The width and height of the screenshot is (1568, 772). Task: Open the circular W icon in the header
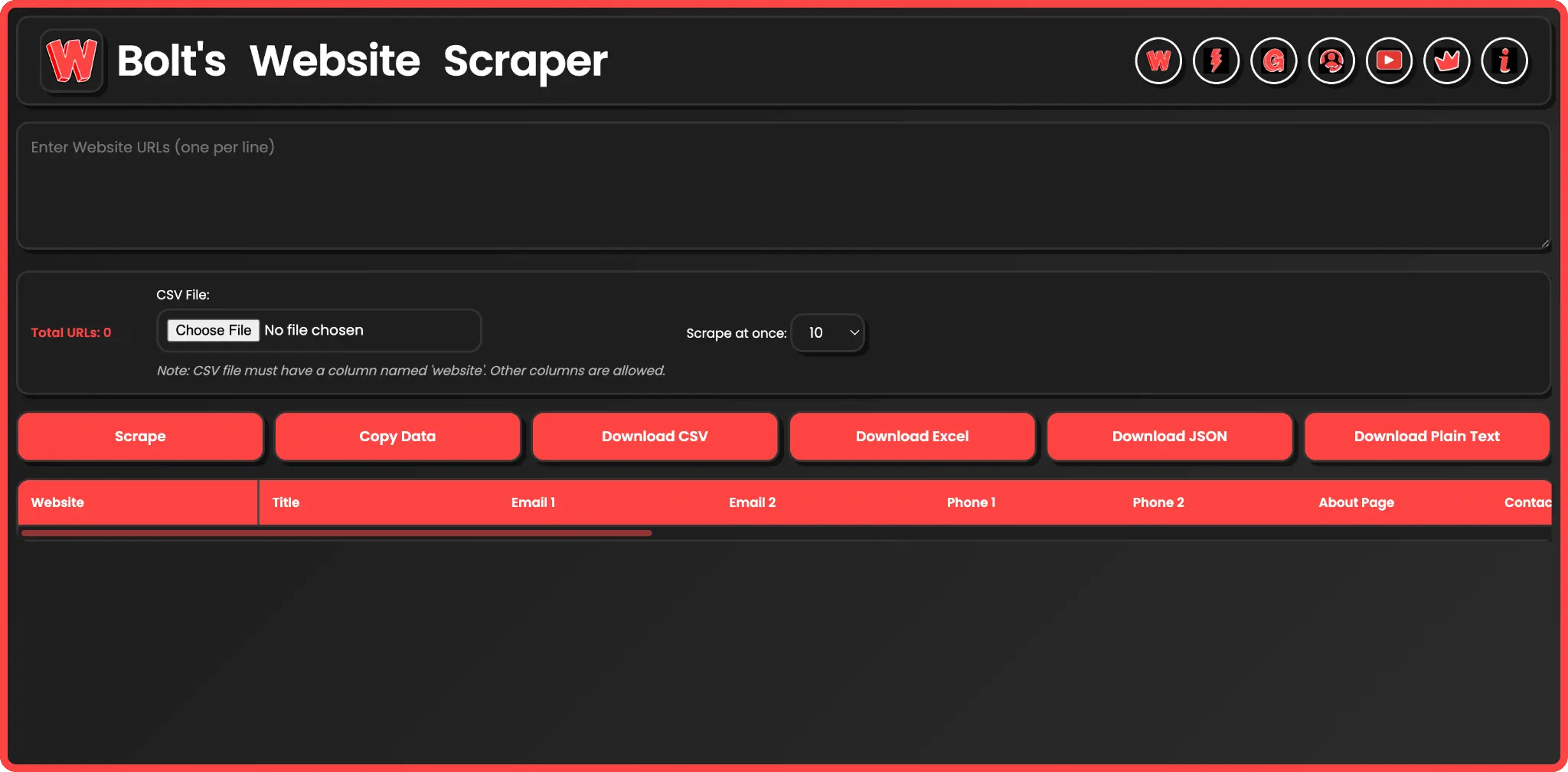[1158, 61]
